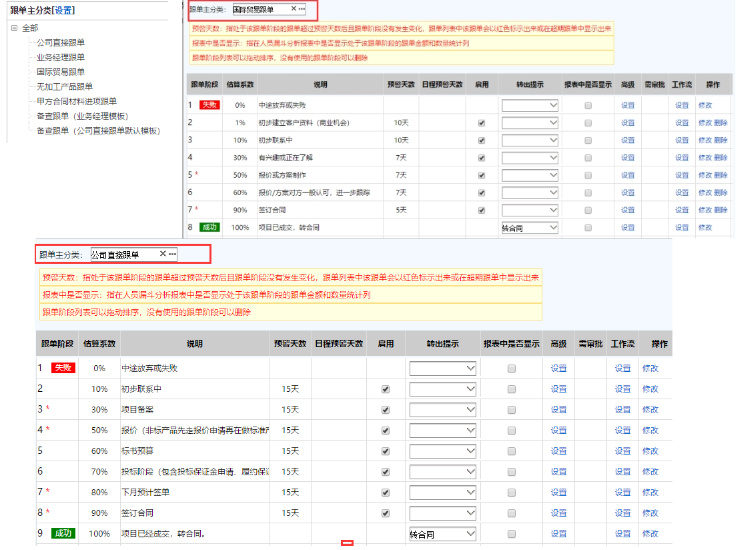Expand the 转出提示 dropdown for the 下月预计签单 row
The height and width of the screenshot is (550, 749).
tap(442, 493)
